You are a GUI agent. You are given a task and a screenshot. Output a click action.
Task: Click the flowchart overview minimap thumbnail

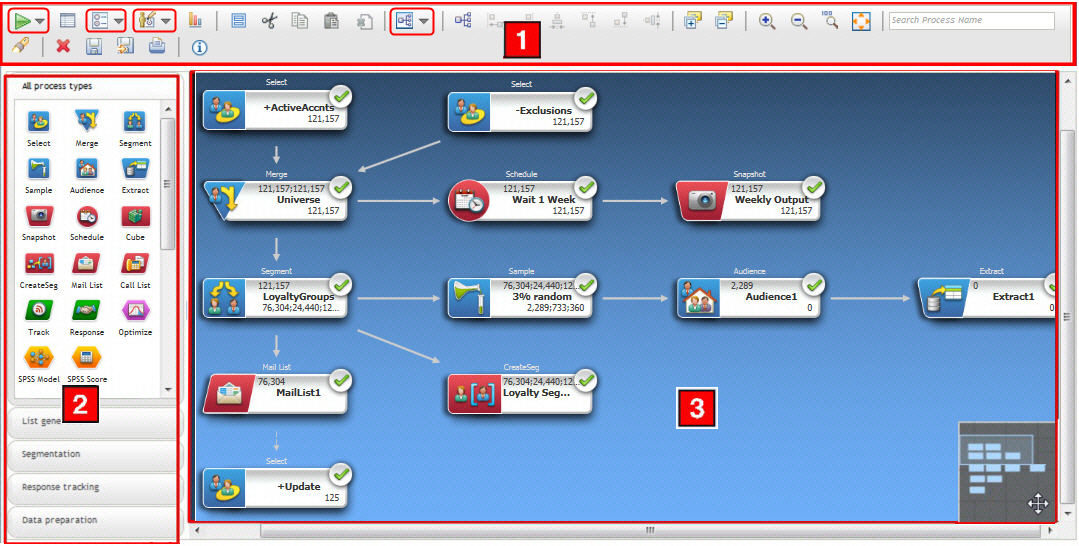[1007, 472]
